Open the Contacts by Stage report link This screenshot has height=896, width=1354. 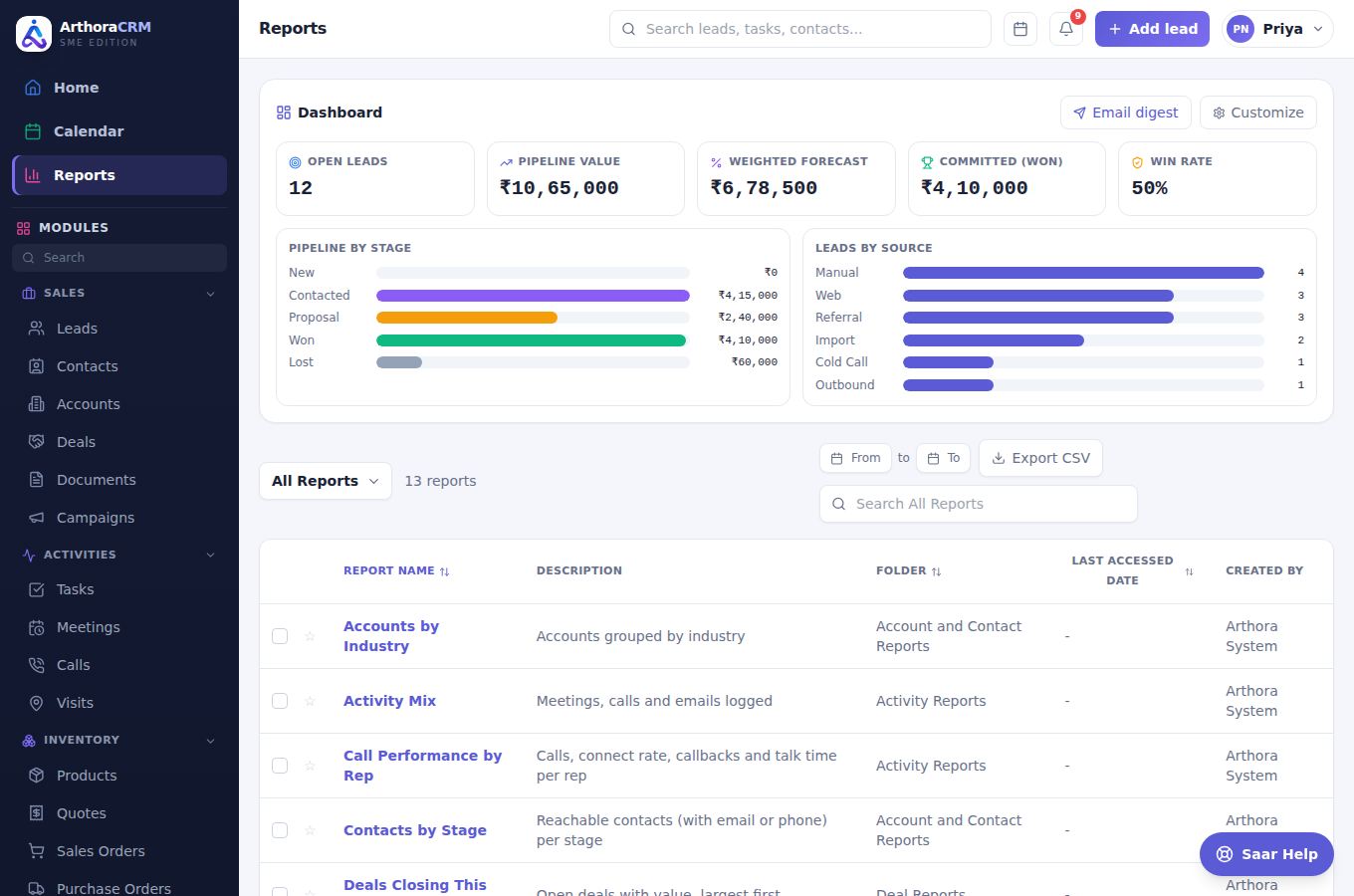pyautogui.click(x=415, y=830)
